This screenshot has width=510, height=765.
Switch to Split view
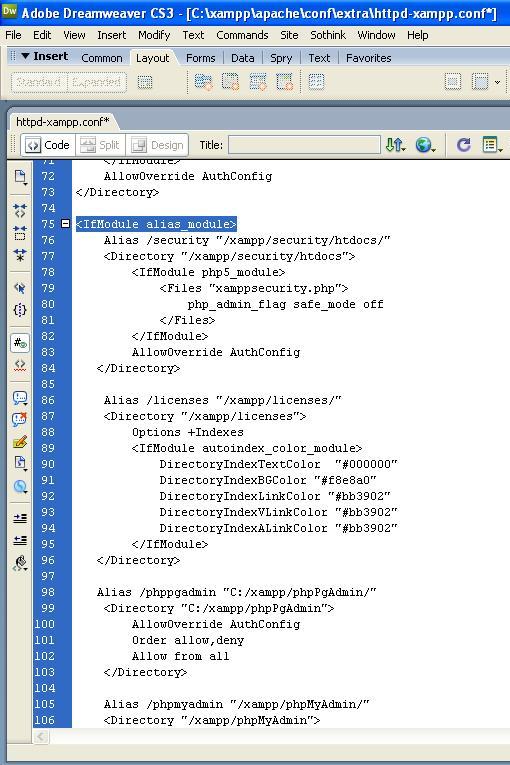pyautogui.click(x=100, y=145)
